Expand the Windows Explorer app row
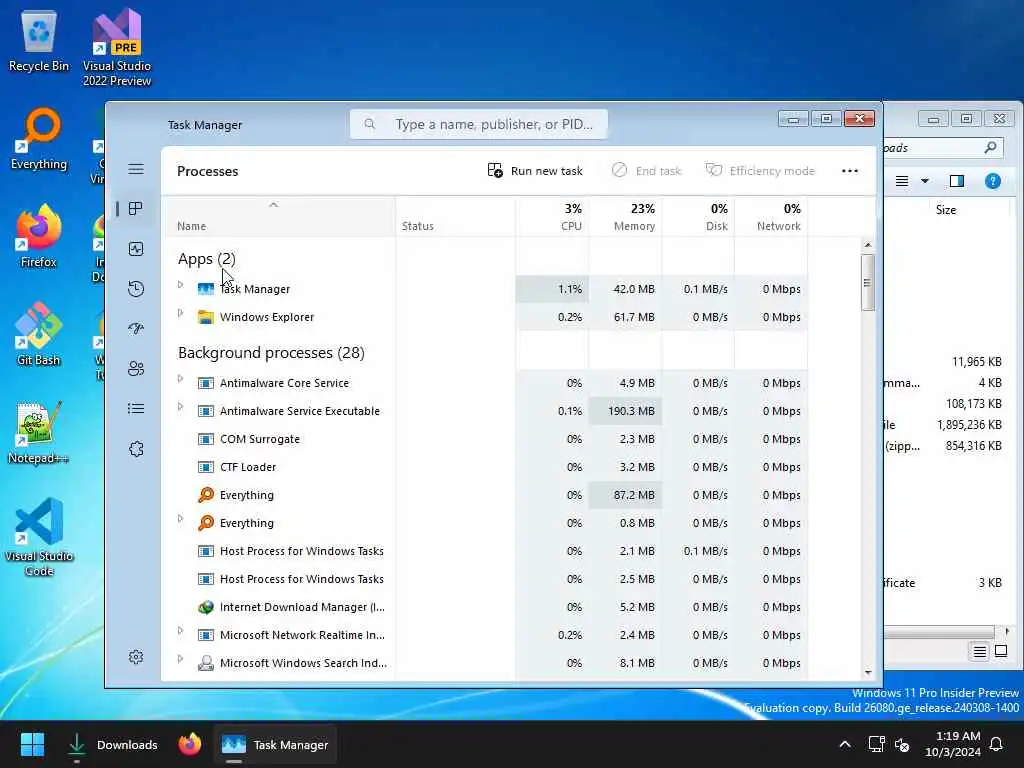This screenshot has height=768, width=1024. 181,313
